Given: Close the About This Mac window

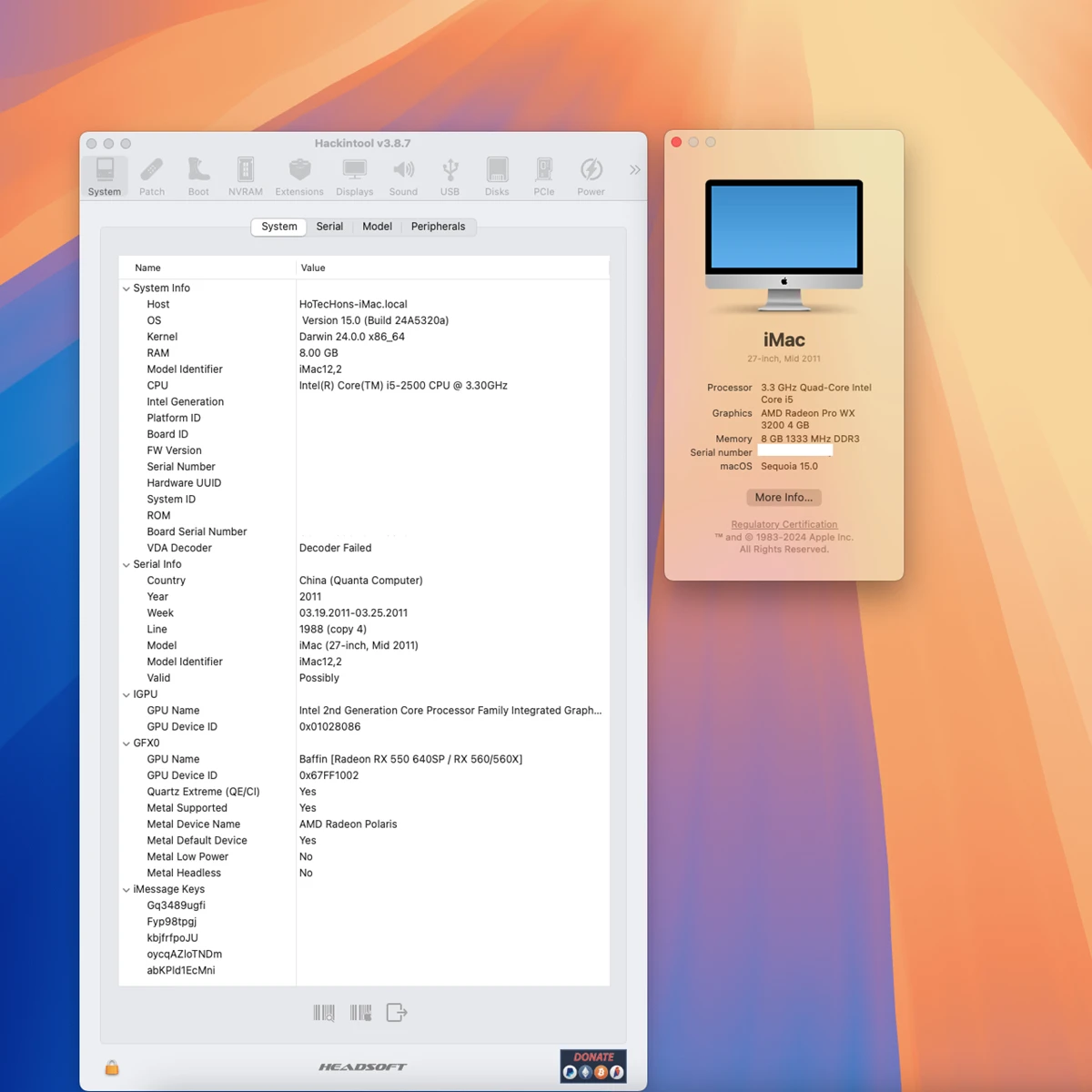Looking at the screenshot, I should click(x=676, y=142).
